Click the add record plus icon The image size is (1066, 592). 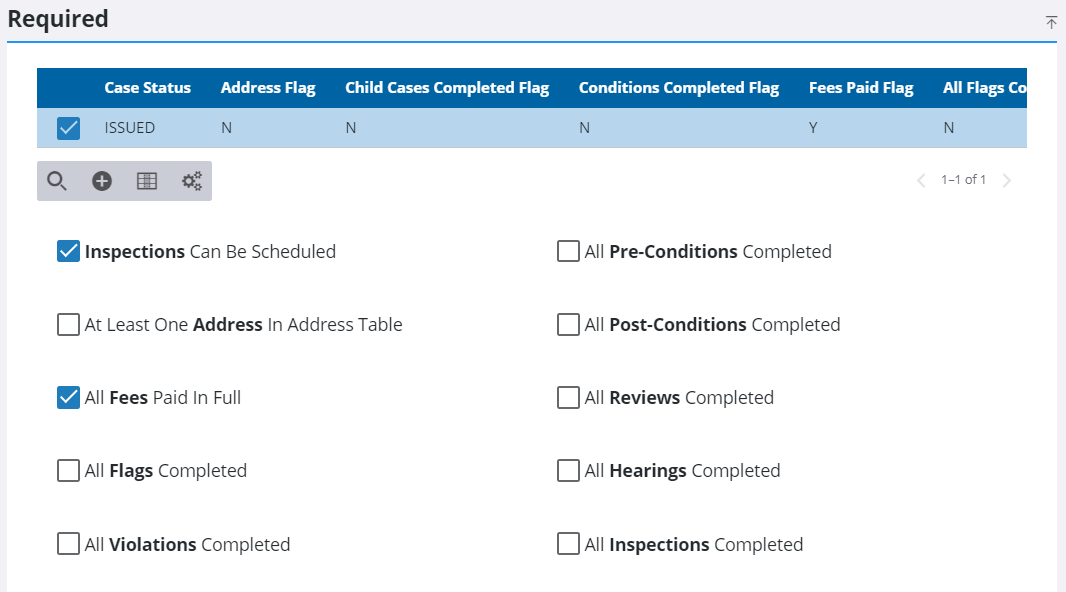point(102,181)
